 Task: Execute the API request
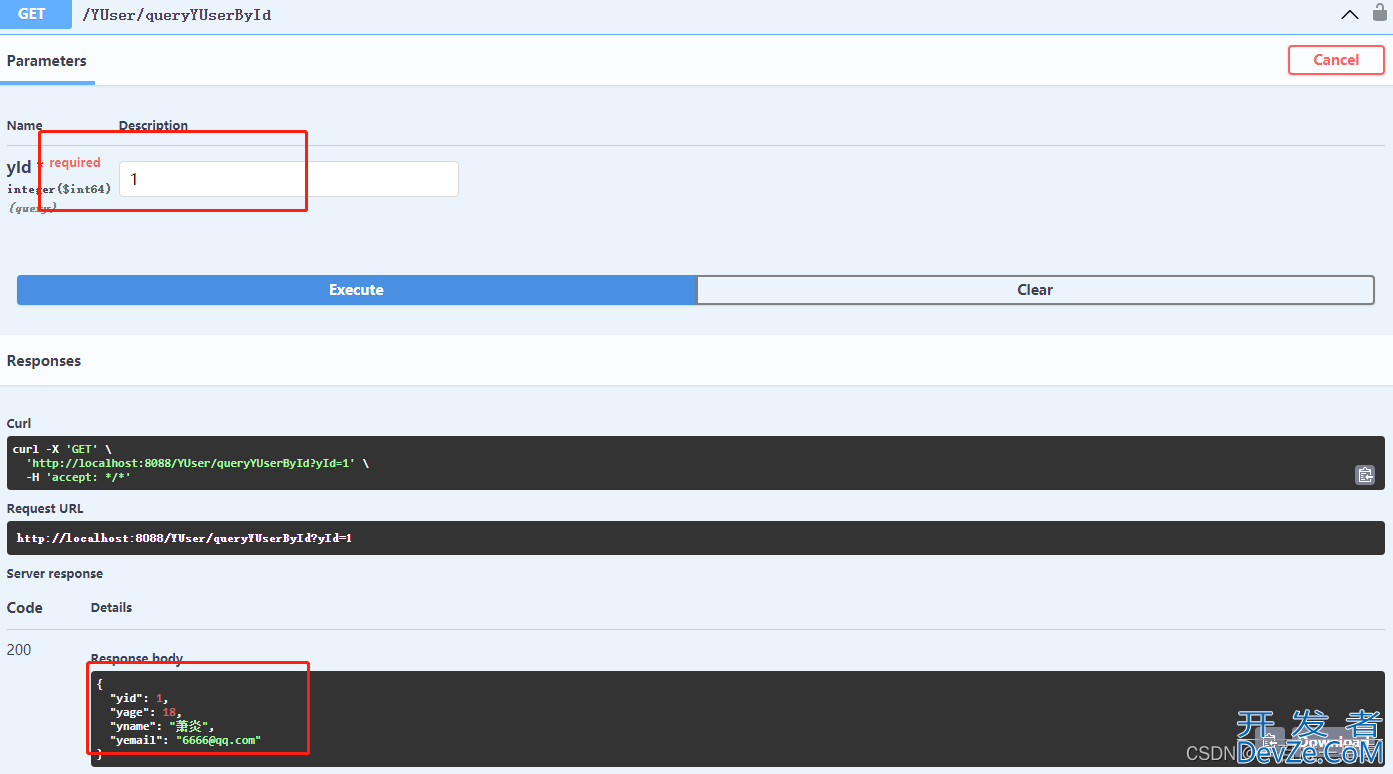click(x=356, y=290)
